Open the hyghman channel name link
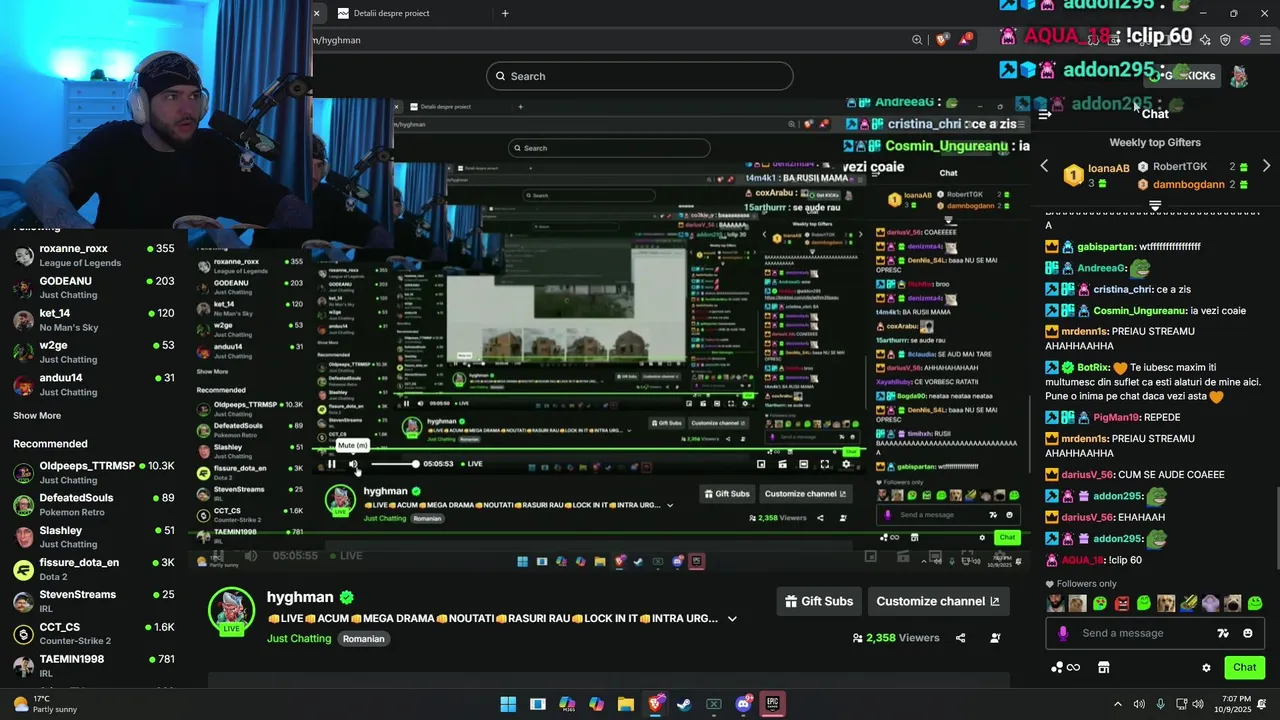 pyautogui.click(x=300, y=597)
